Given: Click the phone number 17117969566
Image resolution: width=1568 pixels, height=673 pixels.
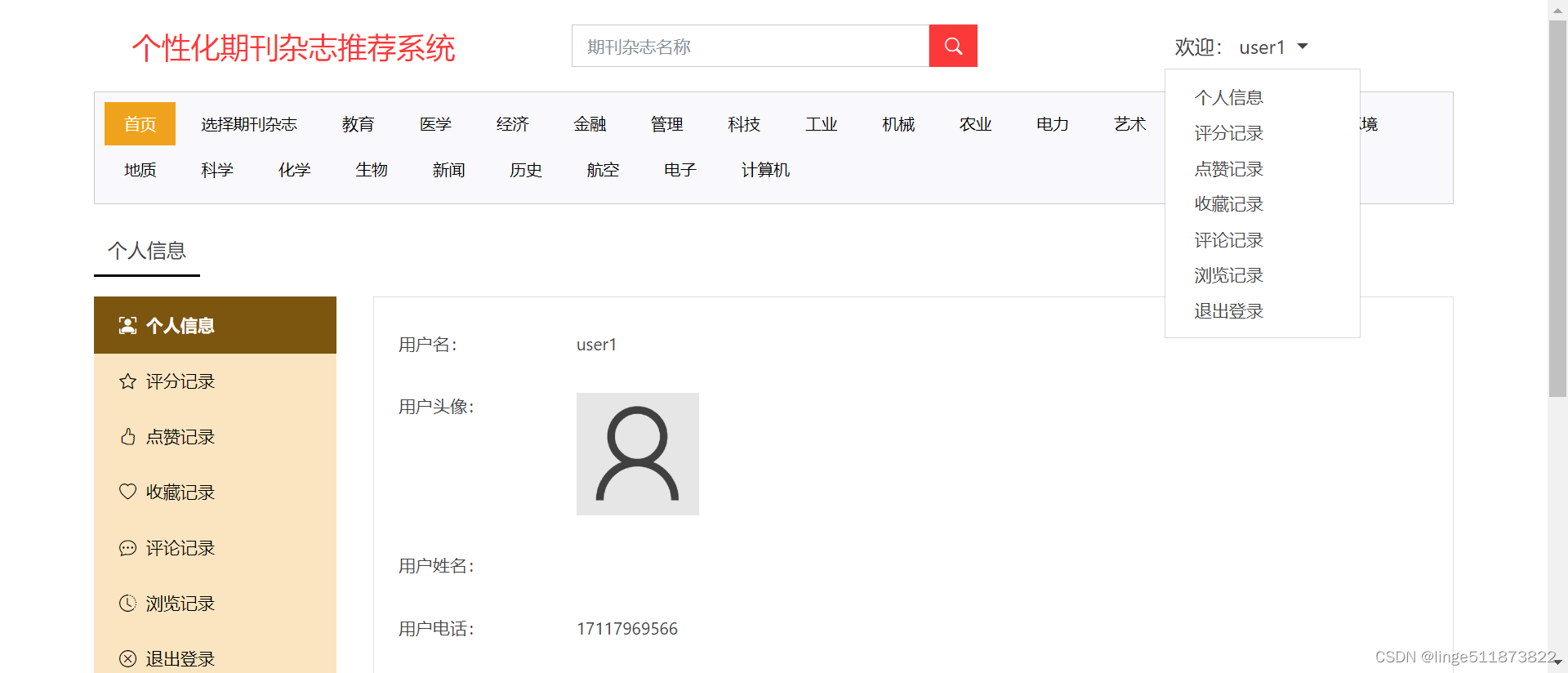Looking at the screenshot, I should tap(627, 629).
